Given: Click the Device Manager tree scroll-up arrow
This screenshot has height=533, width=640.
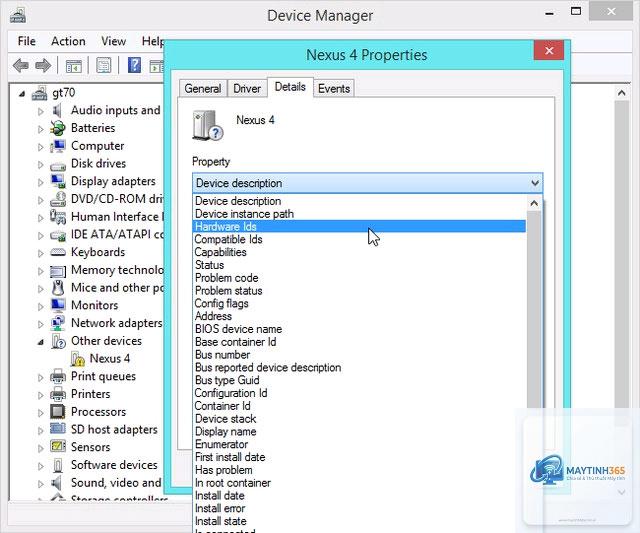Looking at the screenshot, I should (x=622, y=93).
